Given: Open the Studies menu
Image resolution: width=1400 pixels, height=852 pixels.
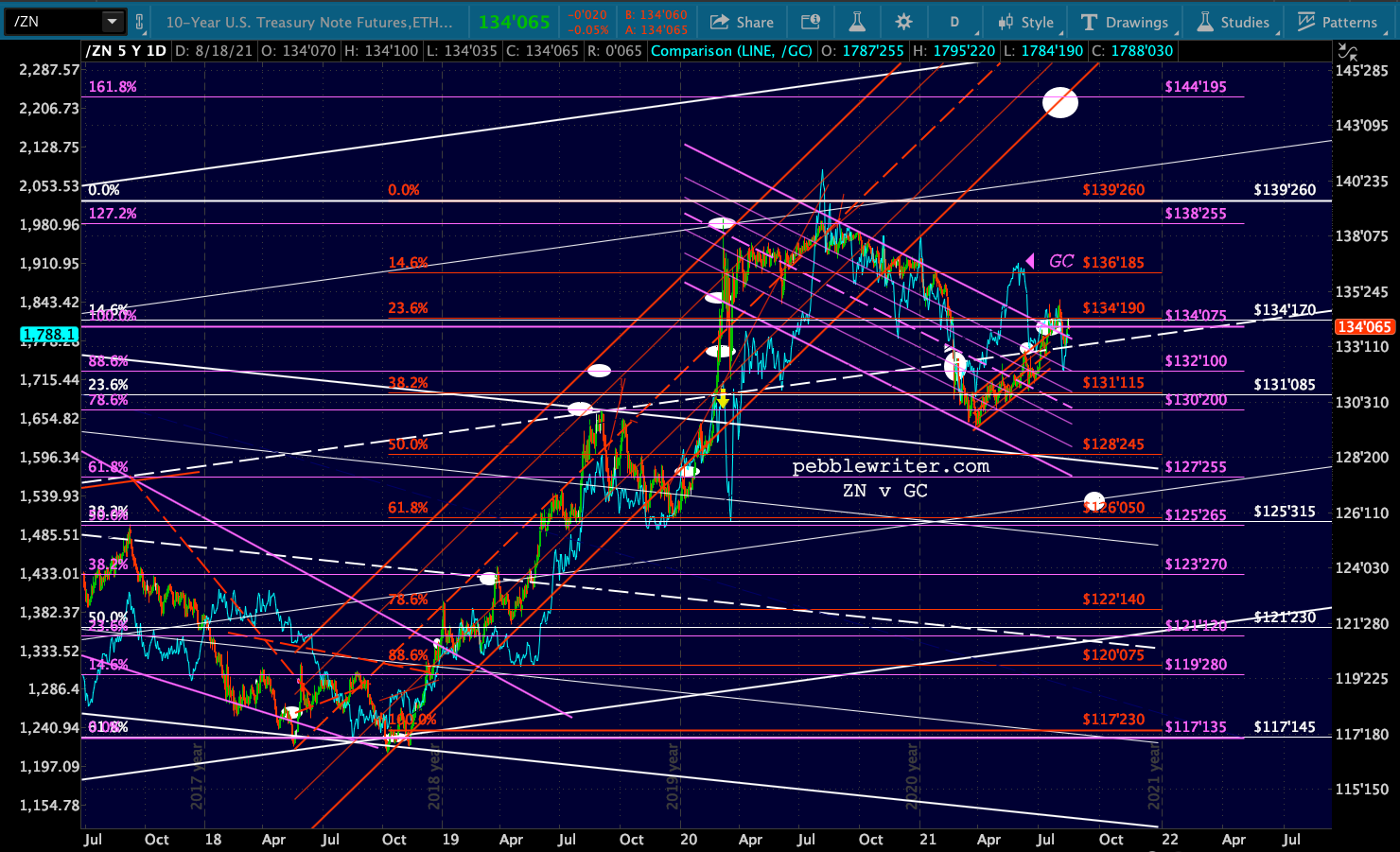Looking at the screenshot, I should (1233, 22).
